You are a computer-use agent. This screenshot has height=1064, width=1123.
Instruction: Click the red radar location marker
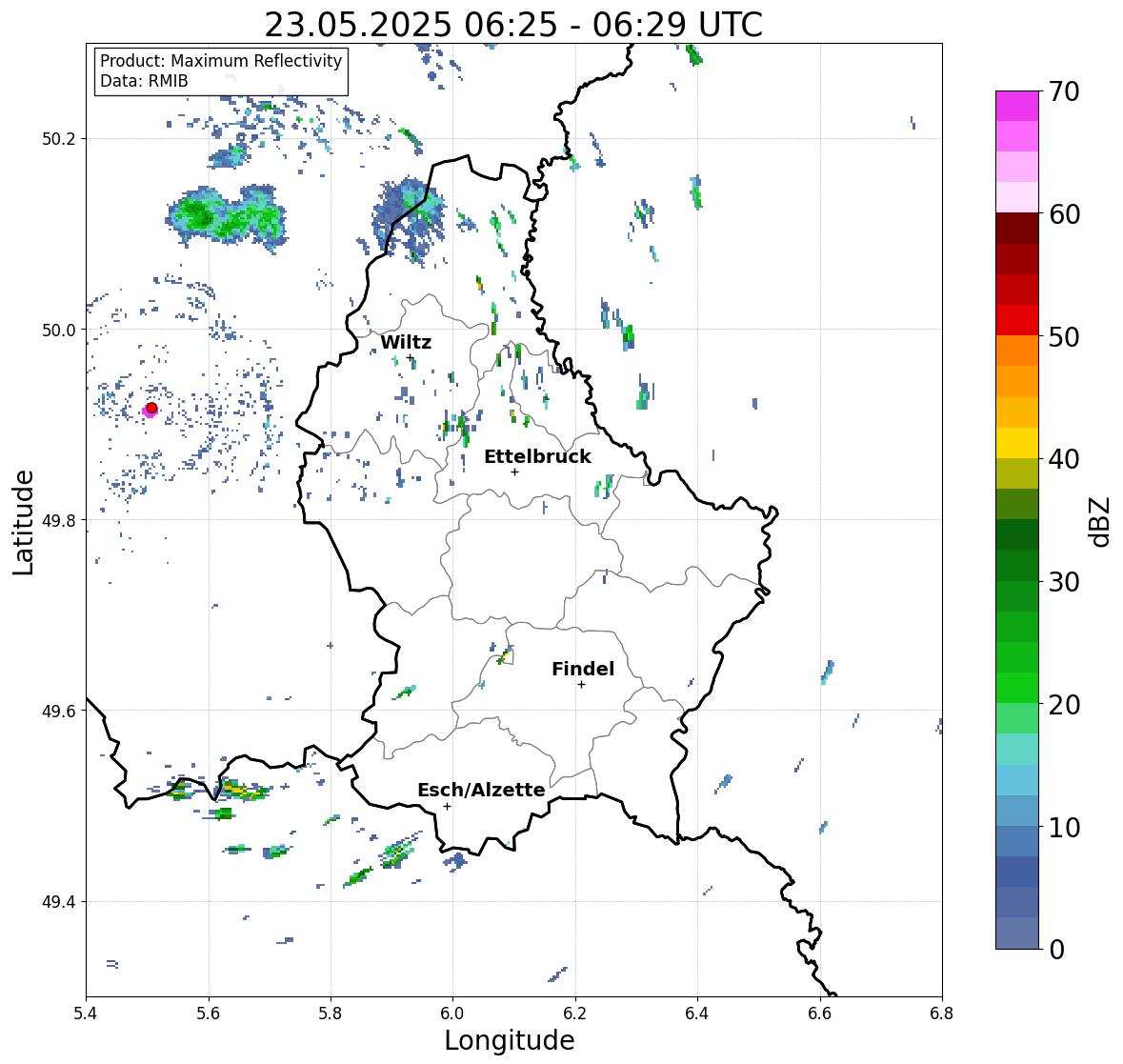[x=151, y=408]
